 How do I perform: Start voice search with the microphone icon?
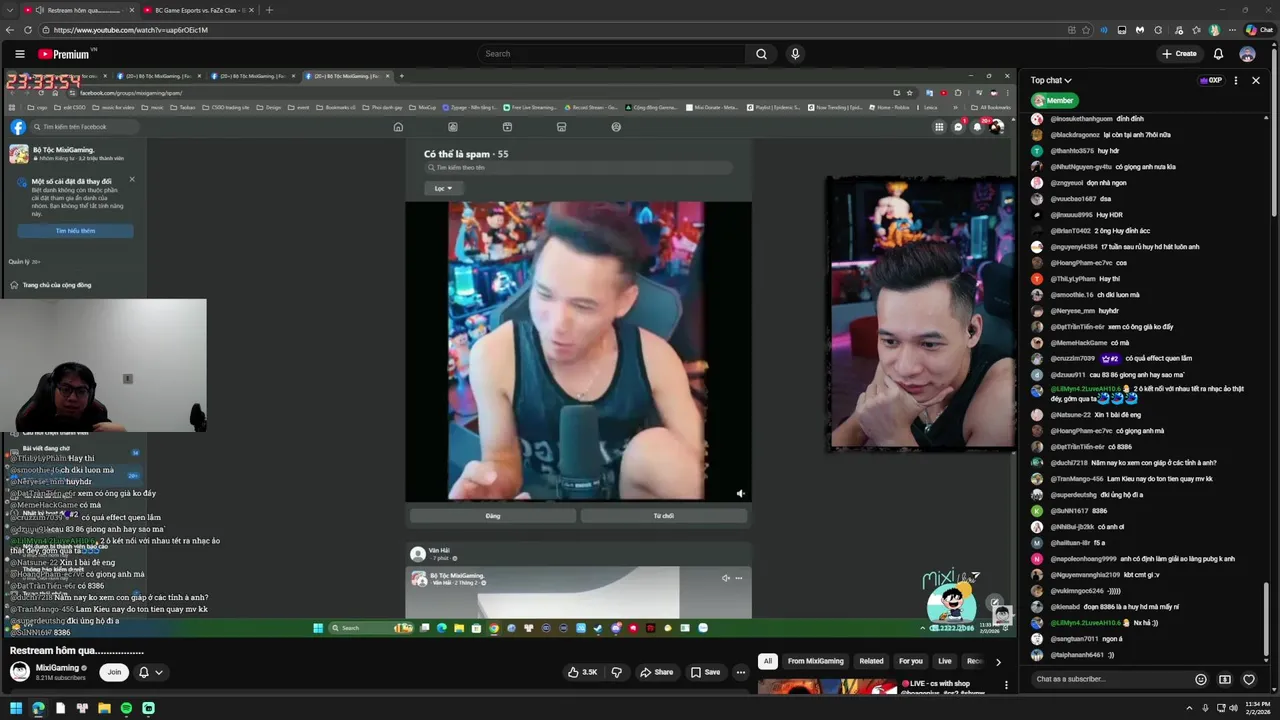pos(795,54)
